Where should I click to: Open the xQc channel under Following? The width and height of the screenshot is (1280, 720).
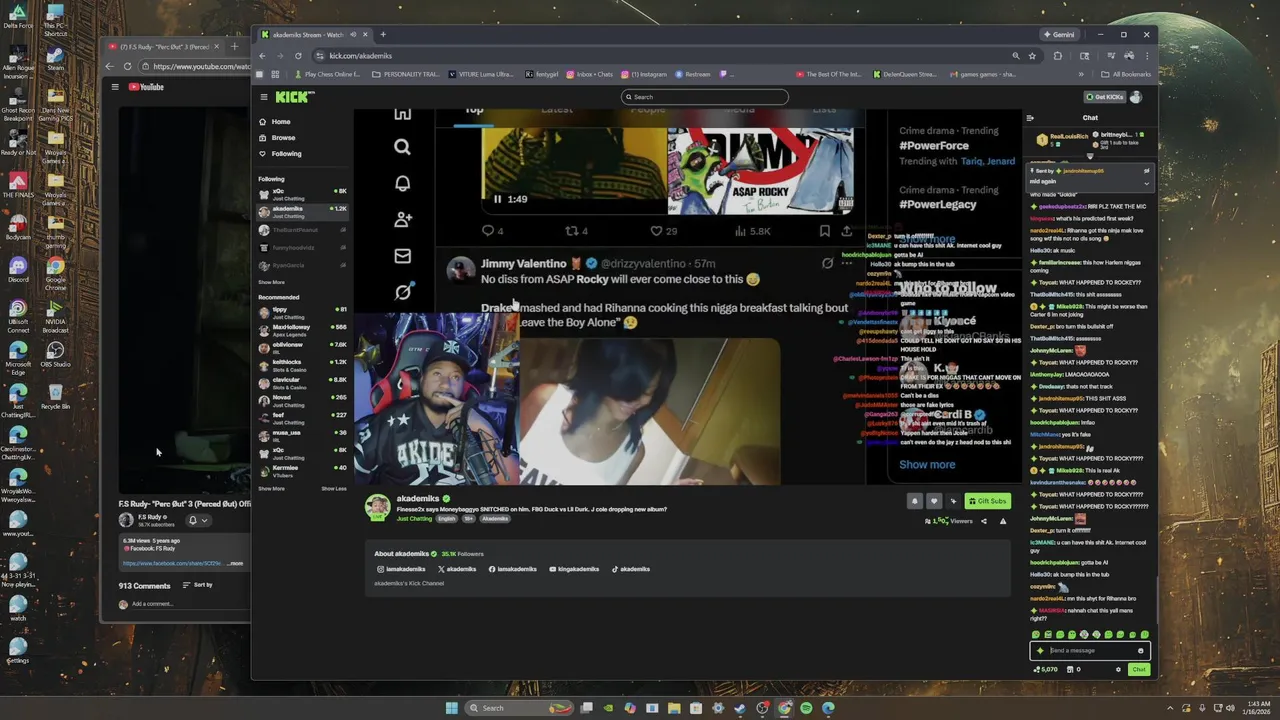pyautogui.click(x=302, y=193)
